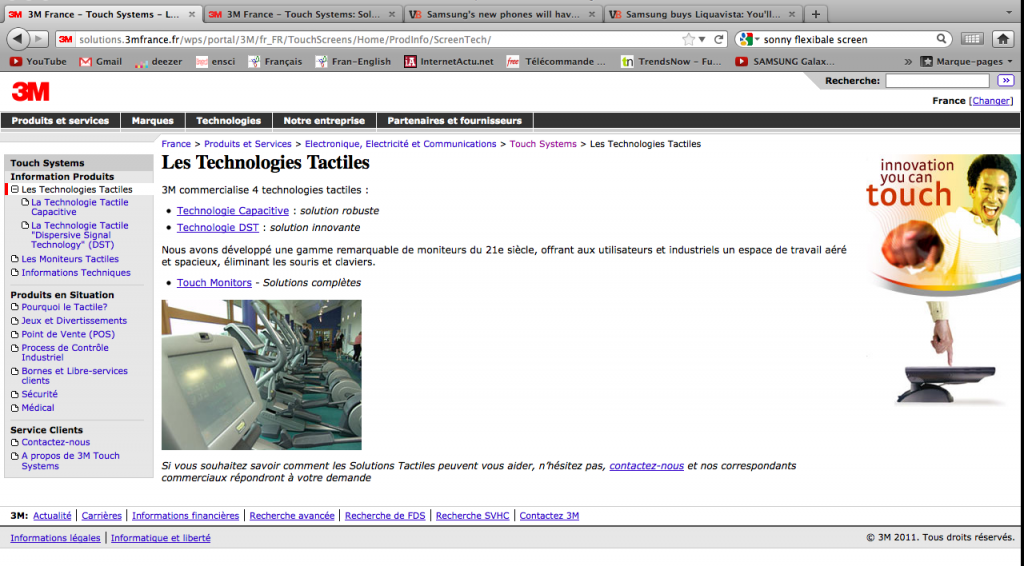Image resolution: width=1024 pixels, height=566 pixels.
Task: Open Carrières footer link
Action: click(x=101, y=516)
